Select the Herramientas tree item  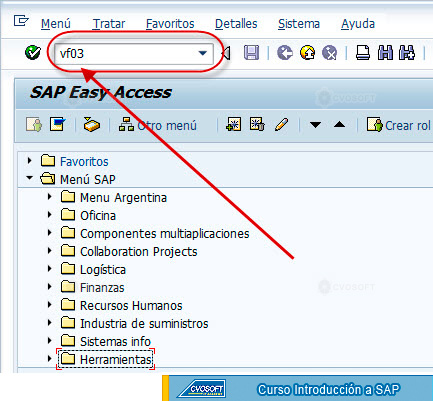point(116,360)
